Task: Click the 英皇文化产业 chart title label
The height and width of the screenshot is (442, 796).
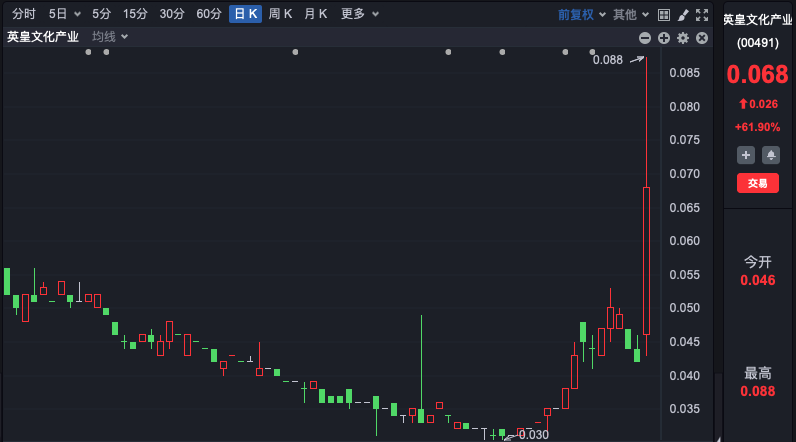Action: pyautogui.click(x=43, y=37)
